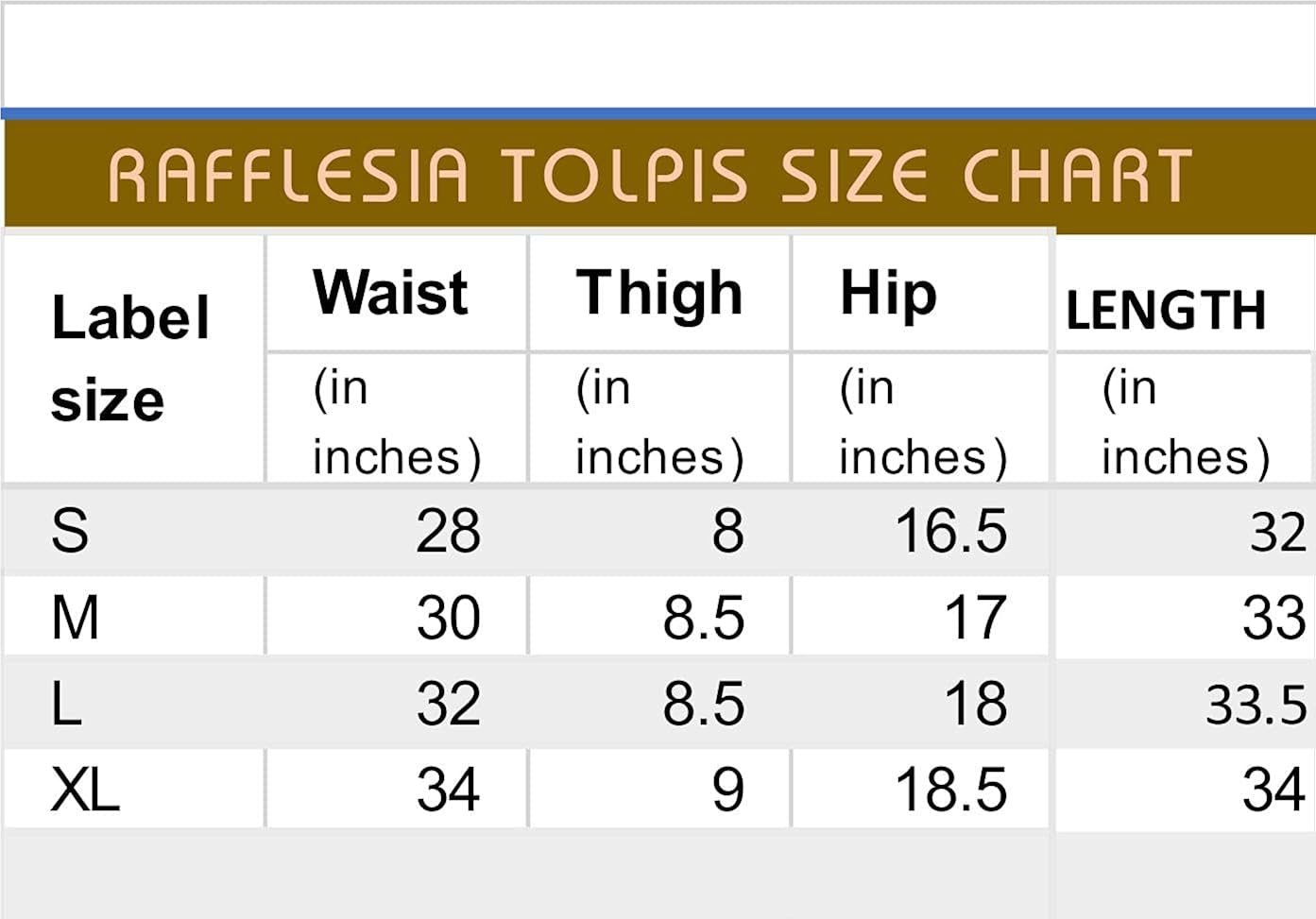The width and height of the screenshot is (1316, 919).
Task: Click thigh value 8 in S row
Action: click(727, 531)
